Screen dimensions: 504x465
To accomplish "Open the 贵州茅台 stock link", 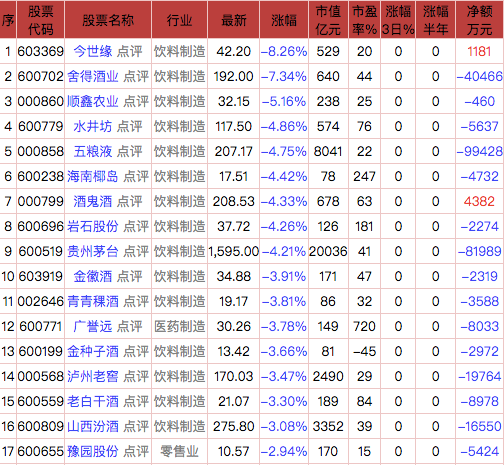I will coord(93,251).
